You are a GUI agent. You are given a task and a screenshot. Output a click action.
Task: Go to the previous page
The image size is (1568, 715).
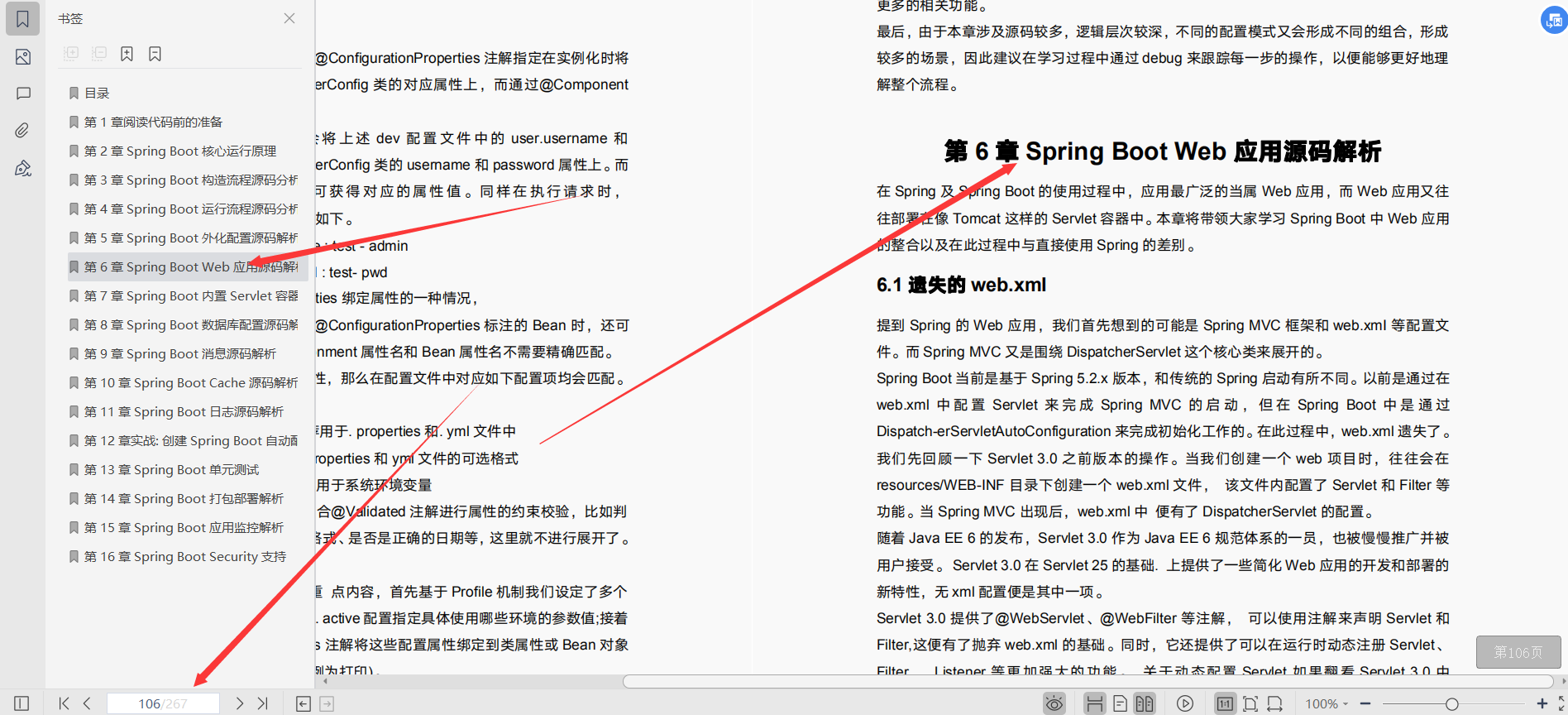[88, 703]
